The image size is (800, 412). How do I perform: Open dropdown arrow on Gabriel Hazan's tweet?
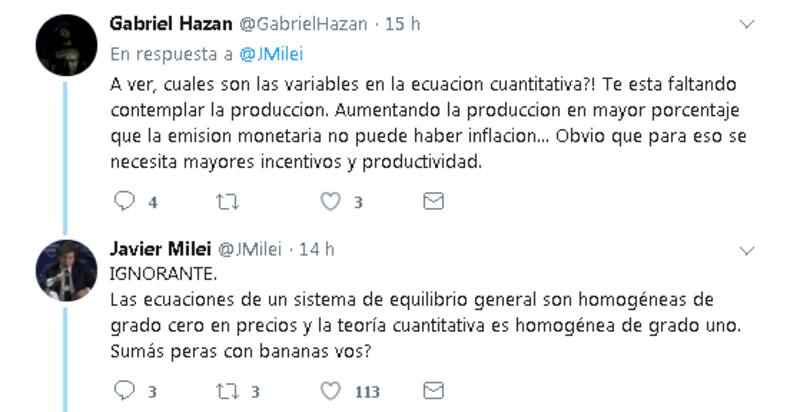click(x=746, y=22)
